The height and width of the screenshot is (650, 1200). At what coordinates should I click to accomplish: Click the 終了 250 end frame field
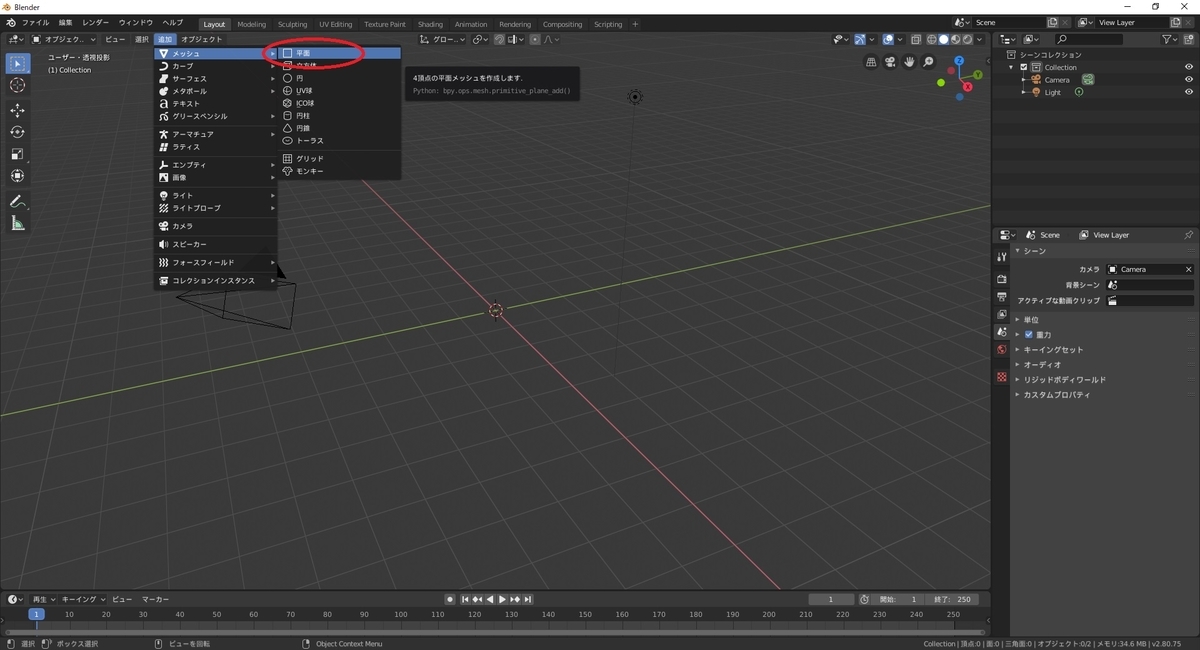(951, 599)
